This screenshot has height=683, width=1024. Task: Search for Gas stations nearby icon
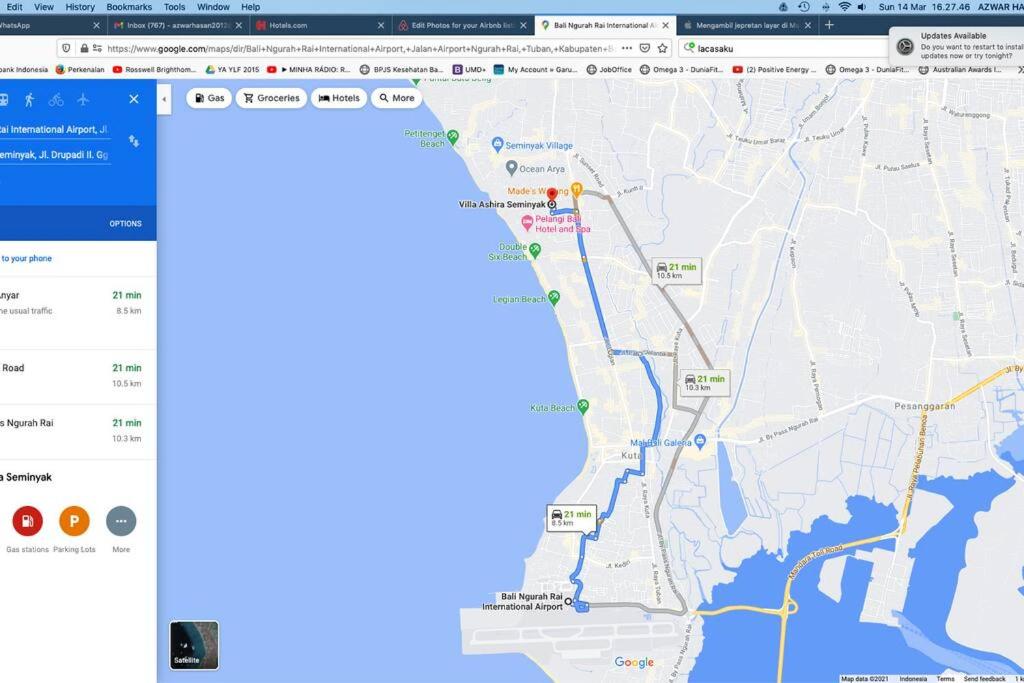[x=27, y=521]
